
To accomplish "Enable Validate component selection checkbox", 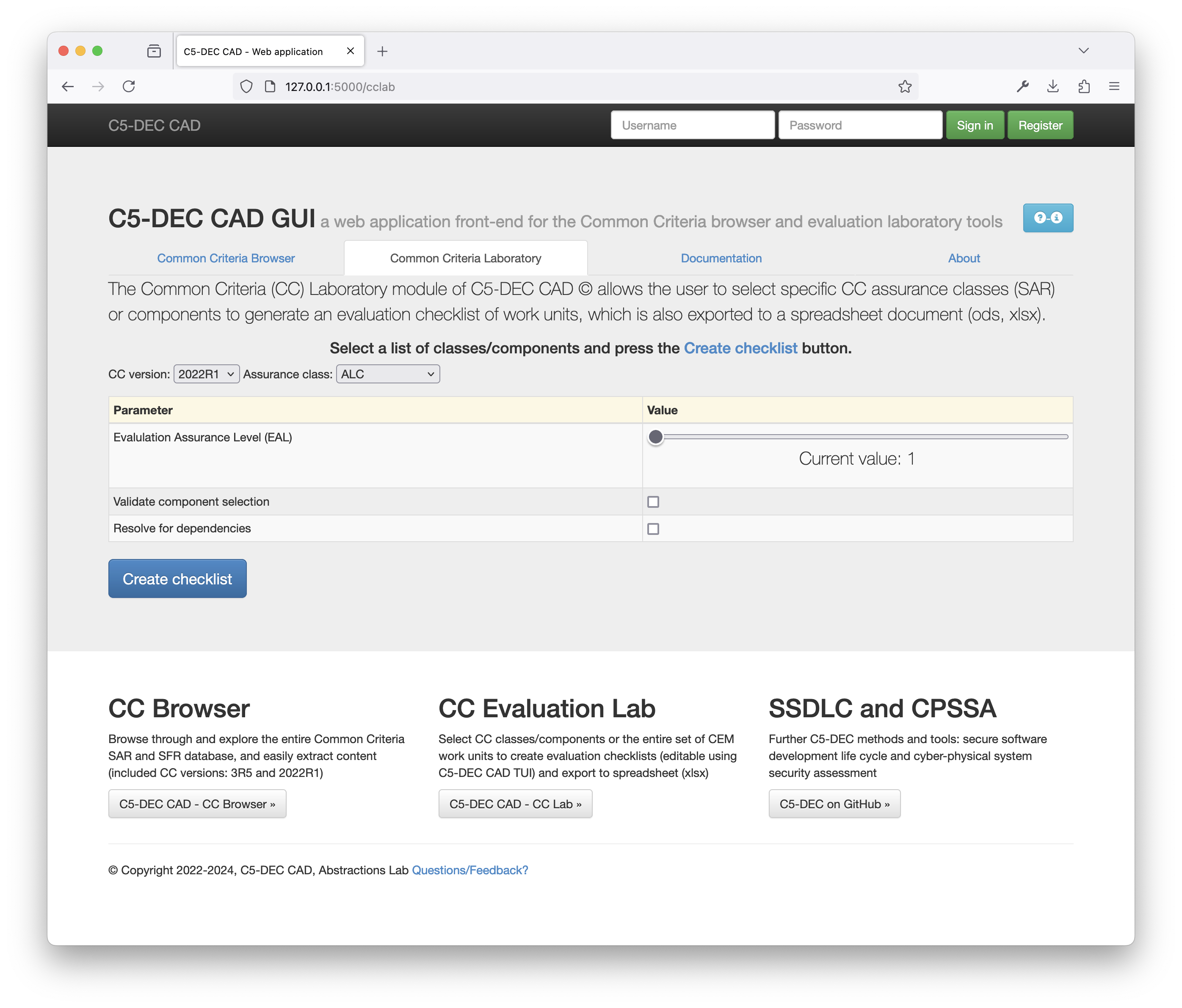I will pos(653,502).
